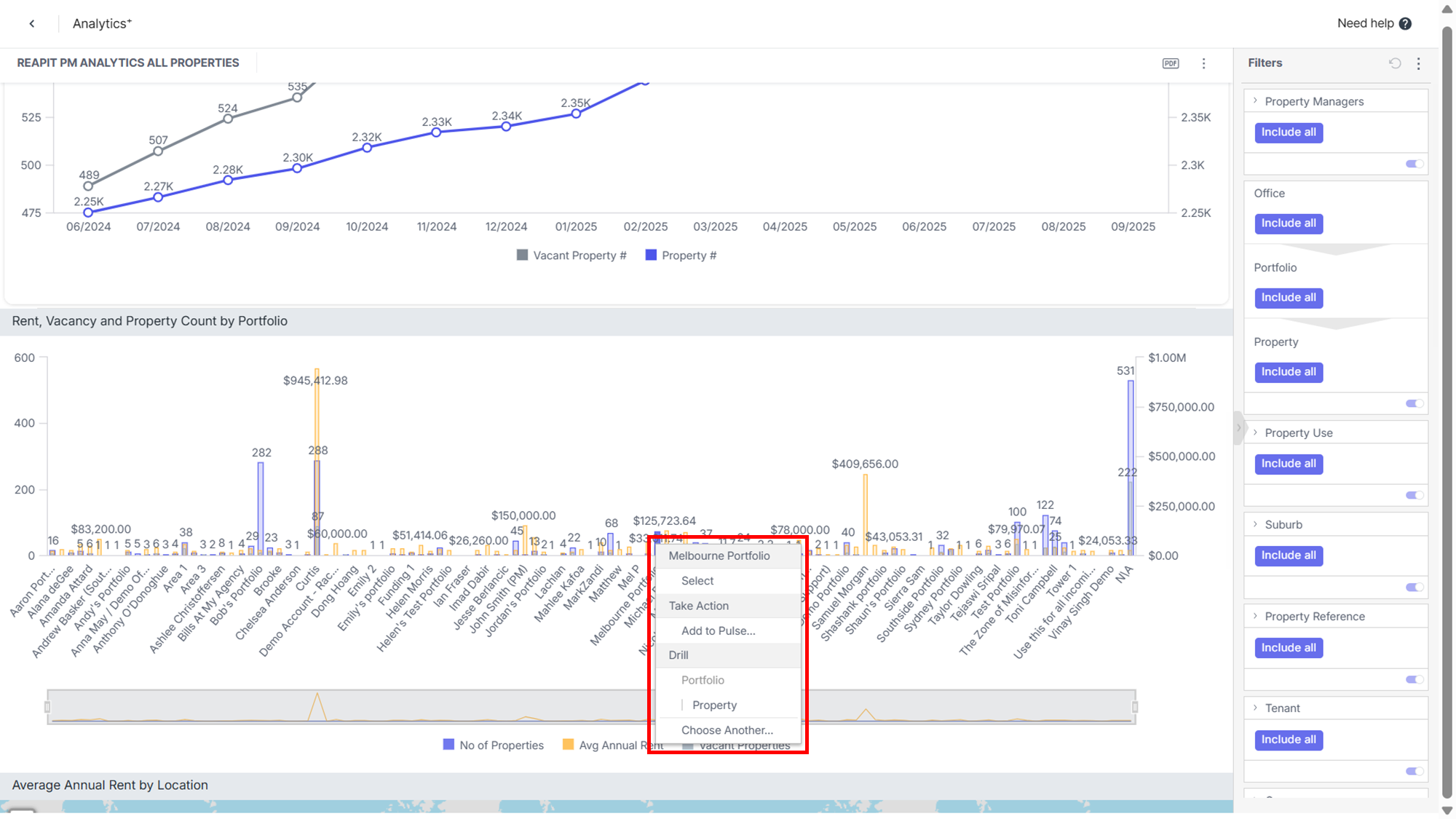Expand the Property Use filter

click(1256, 432)
